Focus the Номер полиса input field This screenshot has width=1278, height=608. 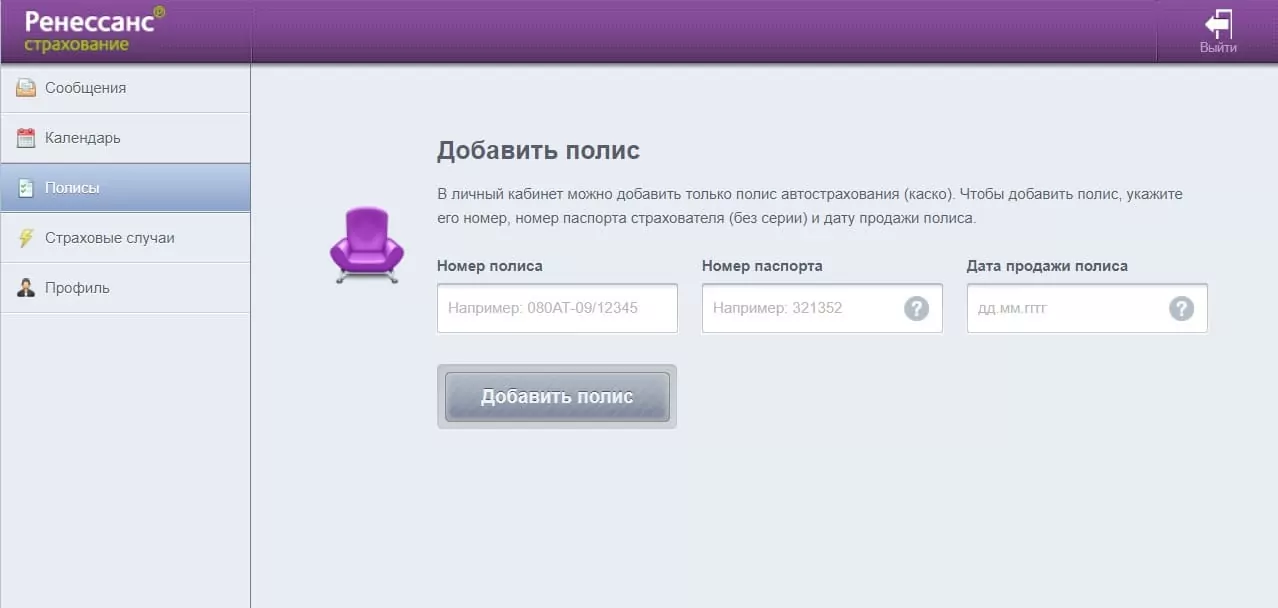click(x=557, y=308)
